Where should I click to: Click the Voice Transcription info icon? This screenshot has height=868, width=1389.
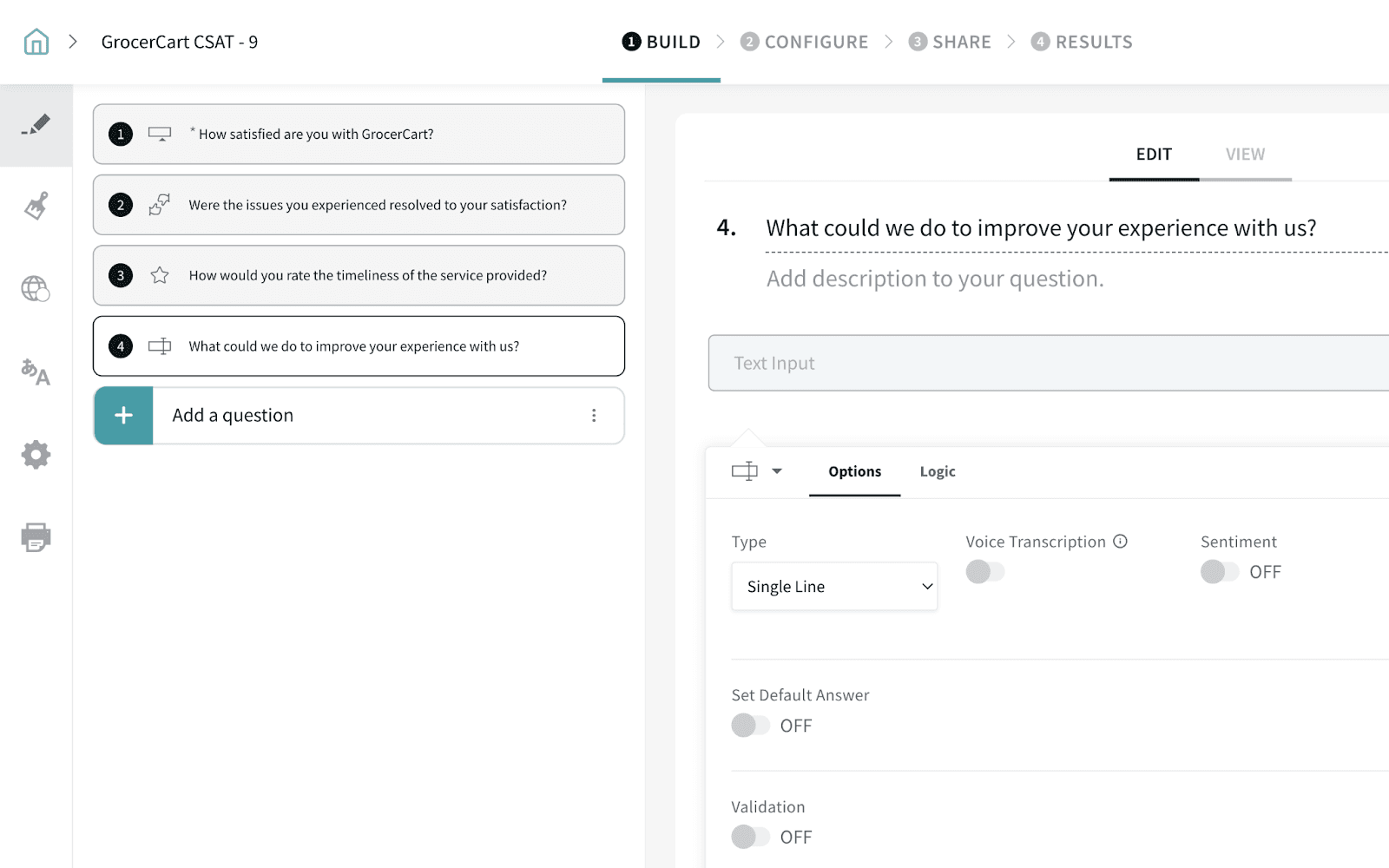(1120, 542)
